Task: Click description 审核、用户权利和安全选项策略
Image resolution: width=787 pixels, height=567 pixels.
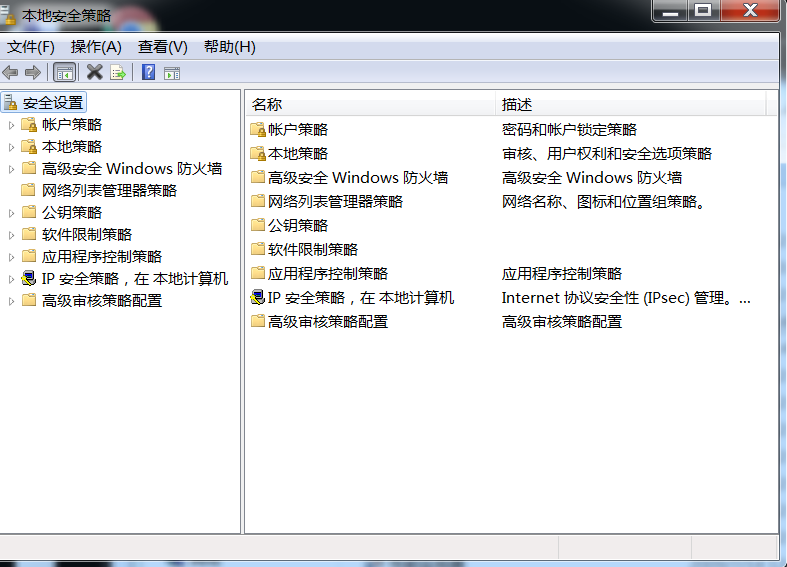Action: click(607, 154)
